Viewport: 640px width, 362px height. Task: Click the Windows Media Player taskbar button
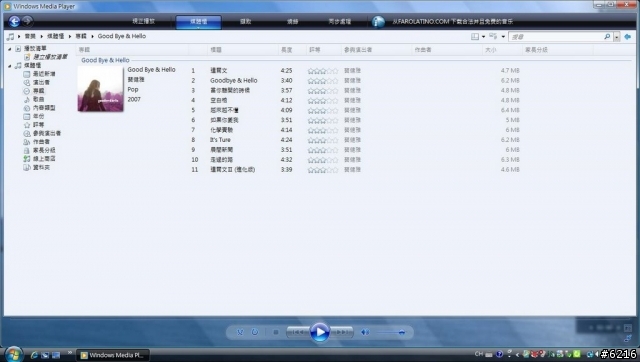113,355
